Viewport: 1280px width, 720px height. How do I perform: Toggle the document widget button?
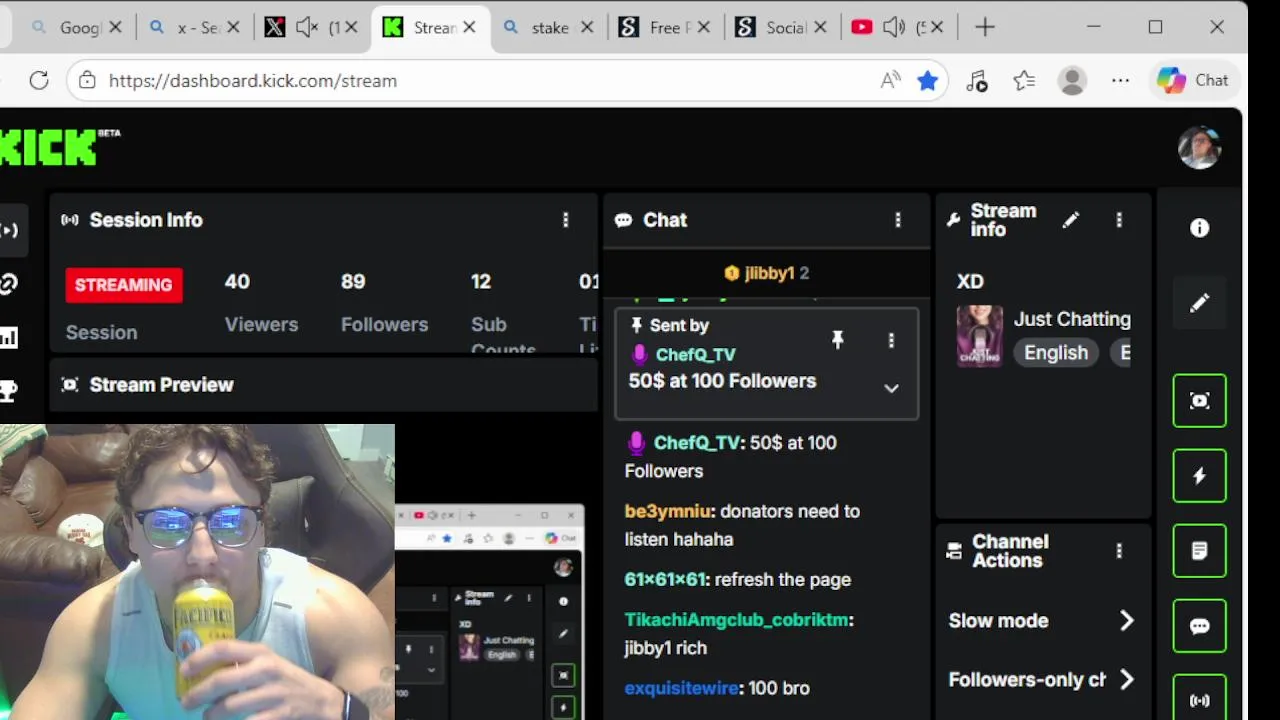(1200, 551)
